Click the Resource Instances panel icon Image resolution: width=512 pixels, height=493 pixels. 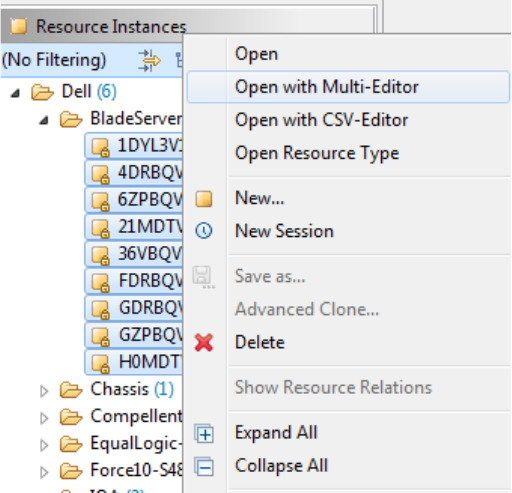[x=18, y=26]
